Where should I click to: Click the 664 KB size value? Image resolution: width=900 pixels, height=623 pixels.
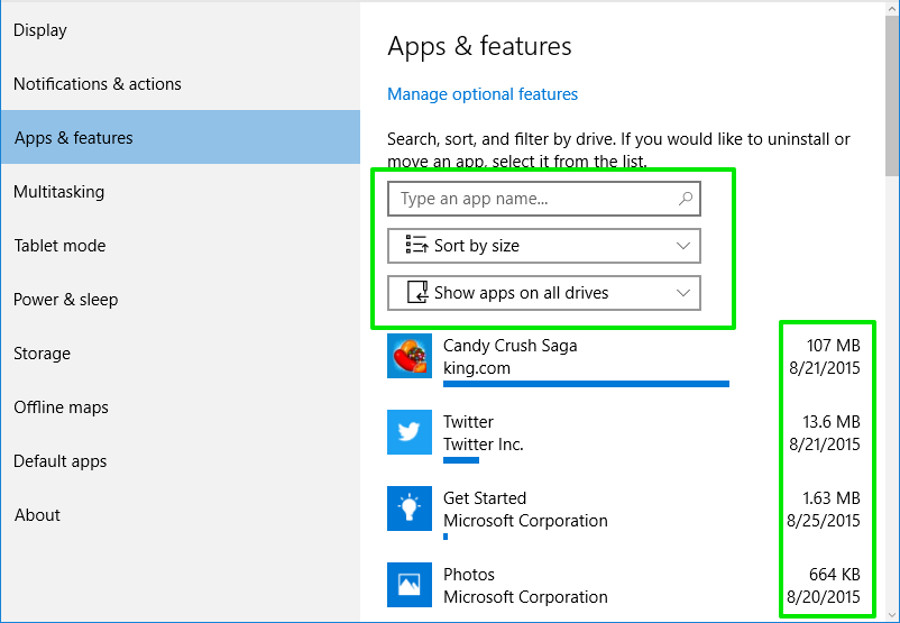835,575
